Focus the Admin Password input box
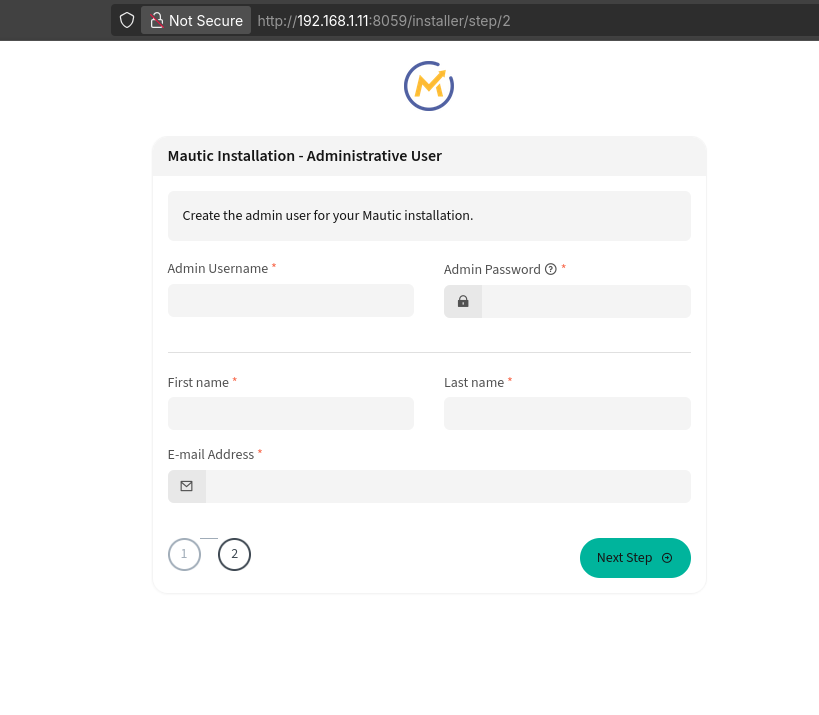819x715 pixels. 585,301
